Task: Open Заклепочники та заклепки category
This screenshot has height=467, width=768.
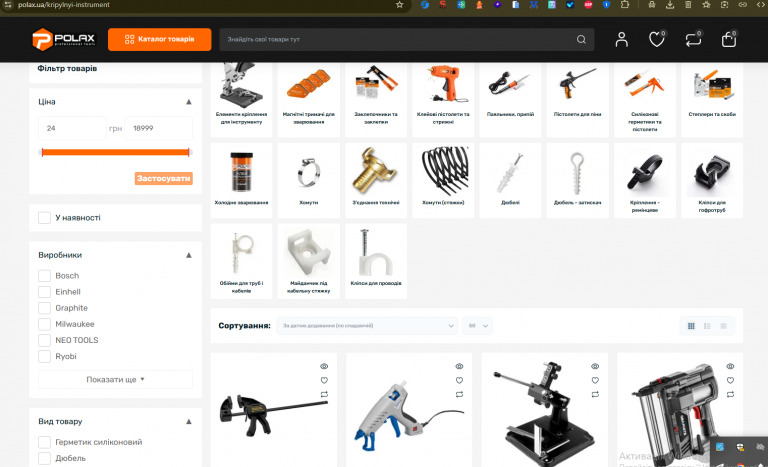Action: point(376,99)
